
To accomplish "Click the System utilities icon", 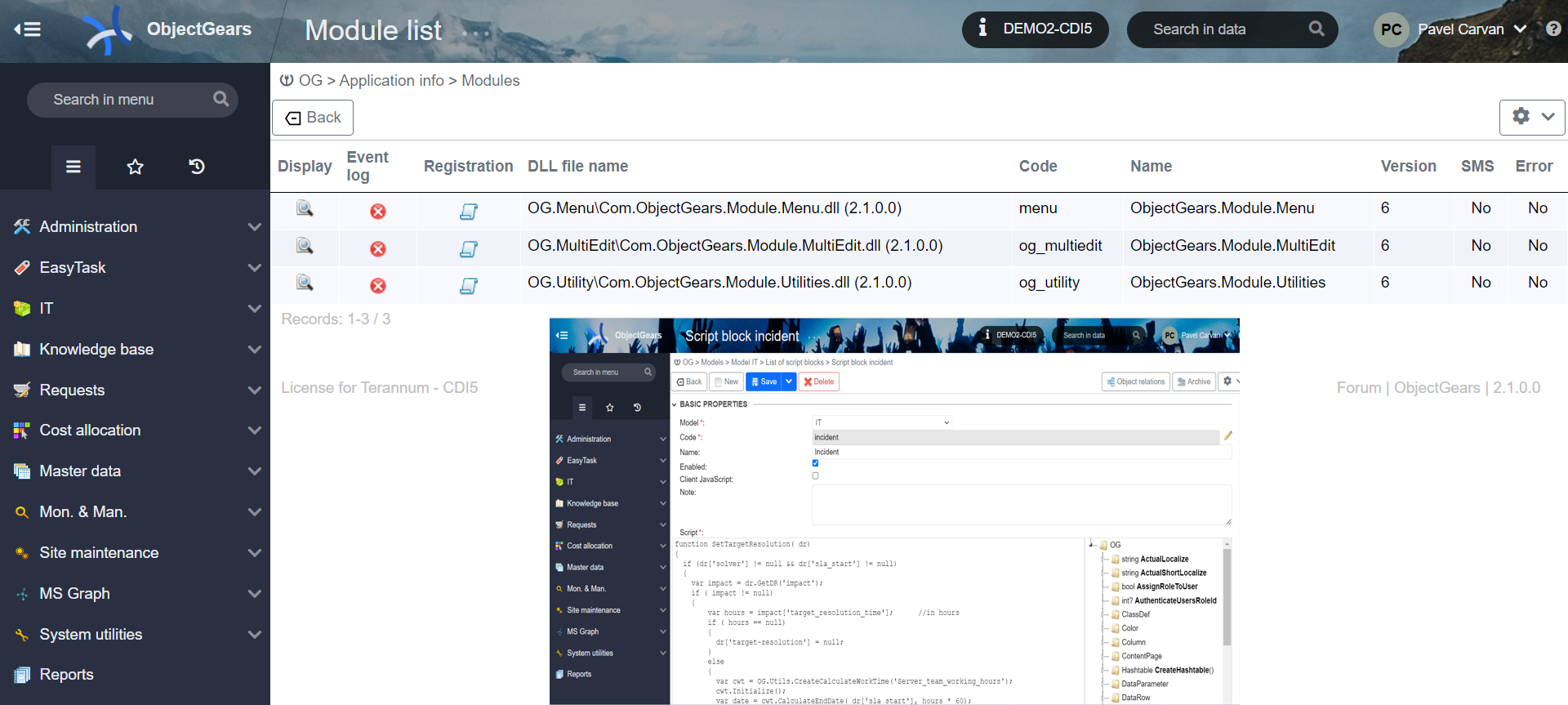I will click(x=22, y=635).
